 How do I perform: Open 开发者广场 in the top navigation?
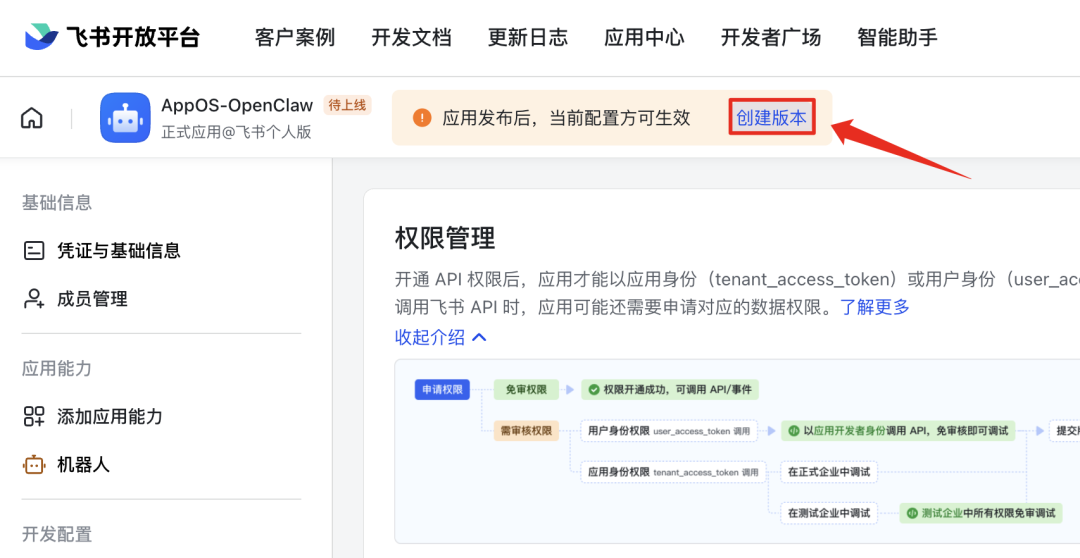[x=771, y=37]
